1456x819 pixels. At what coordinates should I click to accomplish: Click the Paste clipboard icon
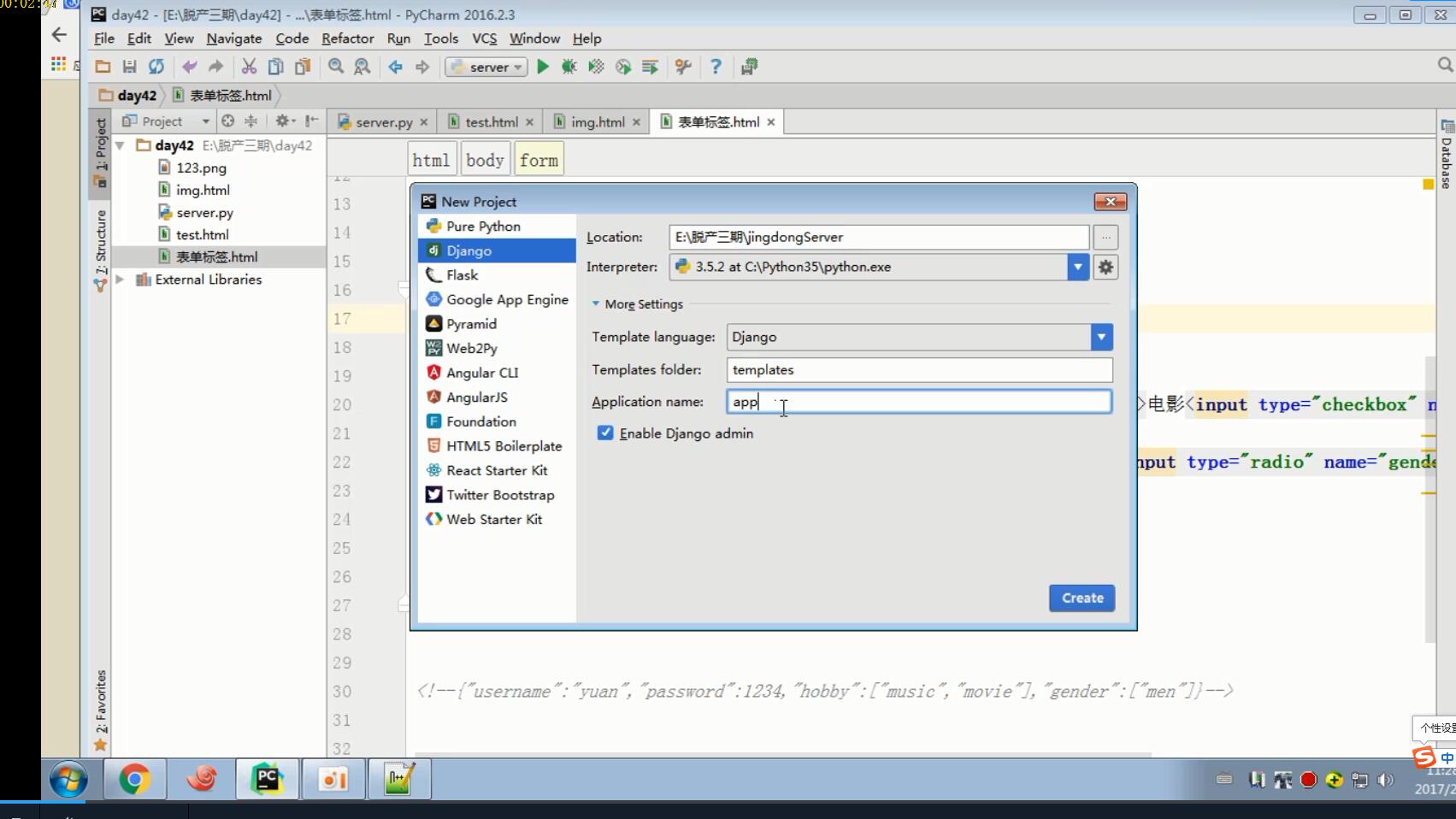pos(302,67)
